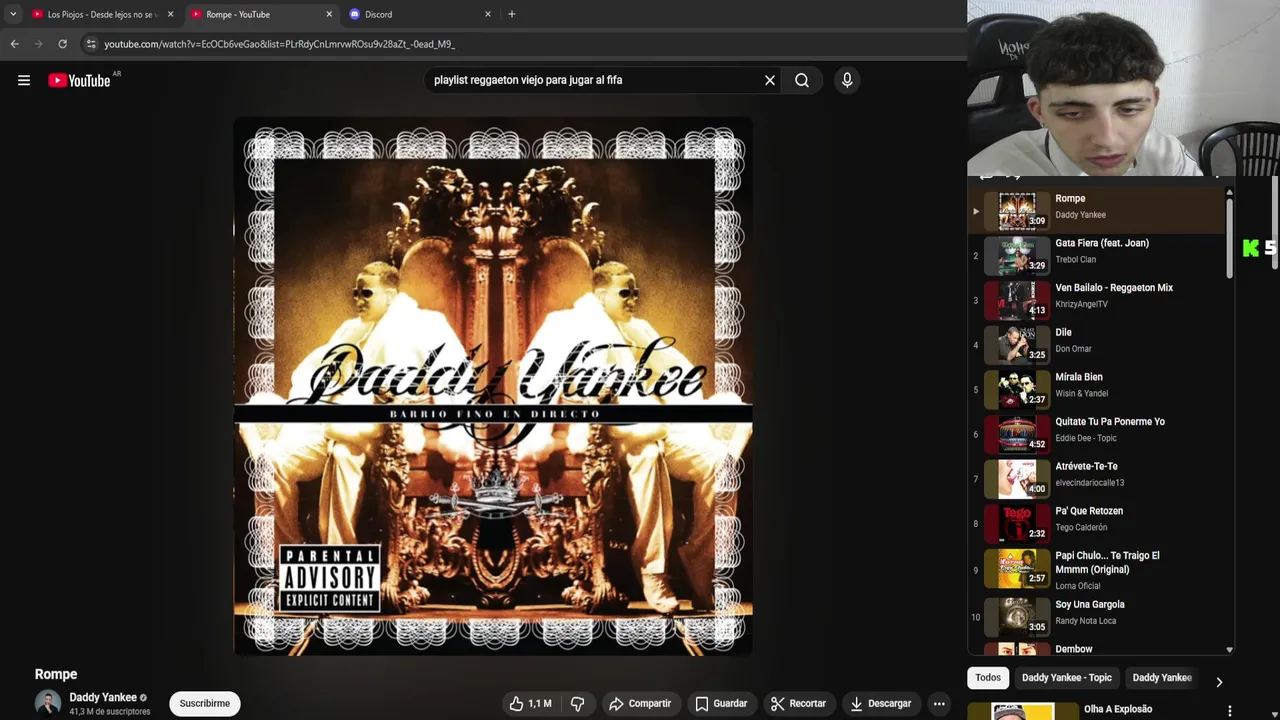Dislike the video with thumbs down
This screenshot has width=1280, height=720.
click(577, 703)
